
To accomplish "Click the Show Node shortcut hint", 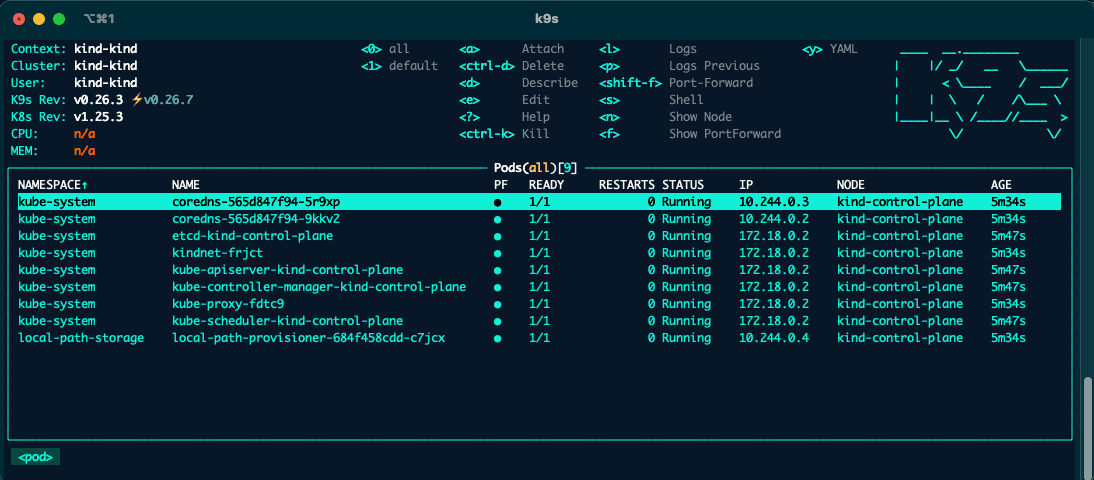I will click(x=665, y=117).
